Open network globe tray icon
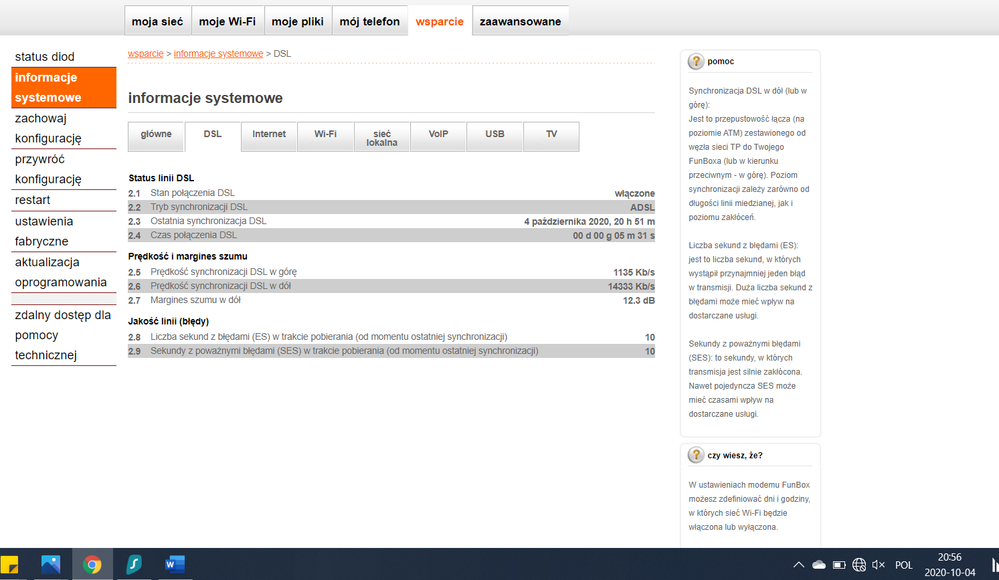 click(859, 565)
